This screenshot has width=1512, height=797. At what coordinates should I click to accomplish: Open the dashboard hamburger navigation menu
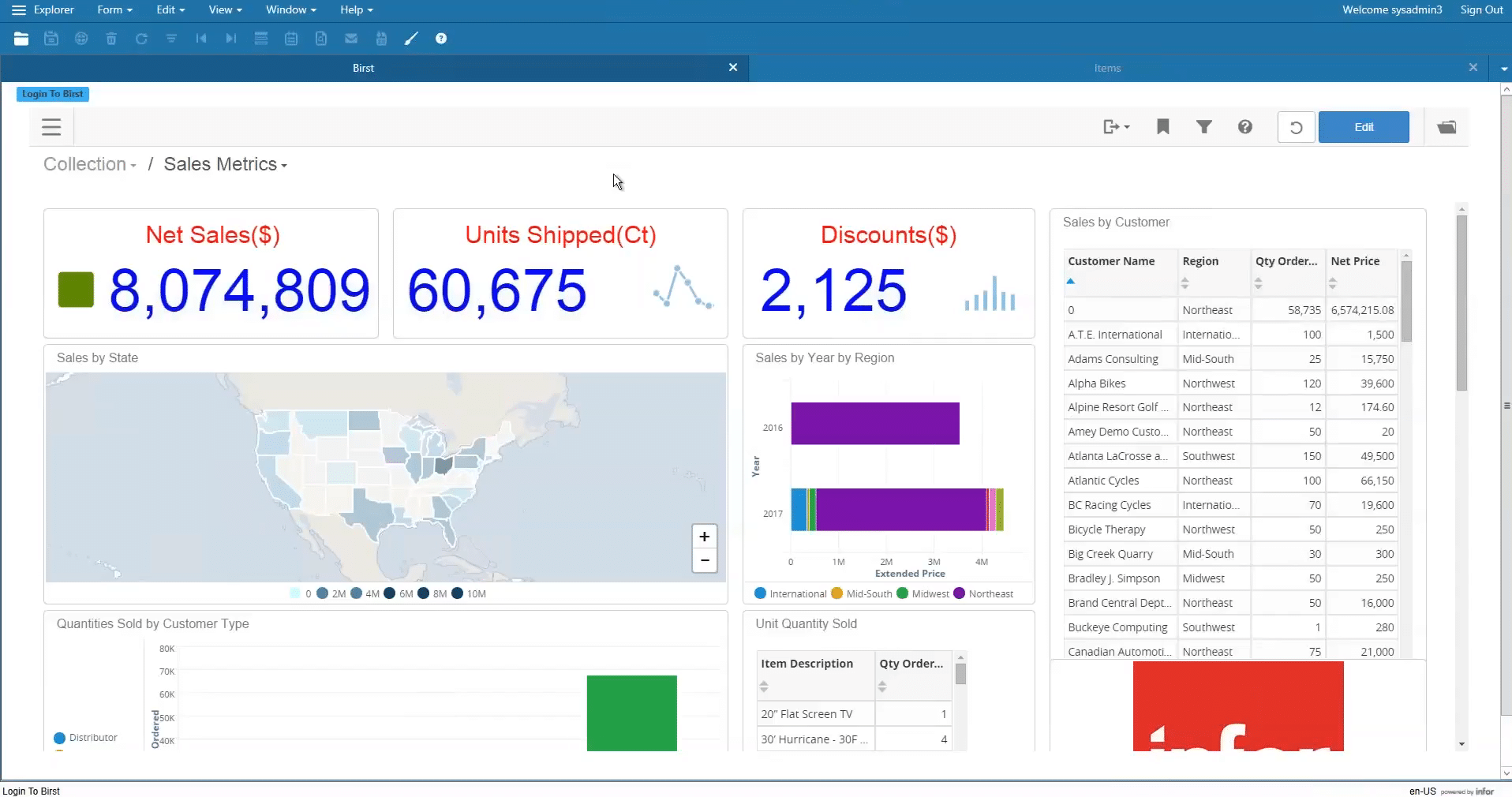point(51,127)
